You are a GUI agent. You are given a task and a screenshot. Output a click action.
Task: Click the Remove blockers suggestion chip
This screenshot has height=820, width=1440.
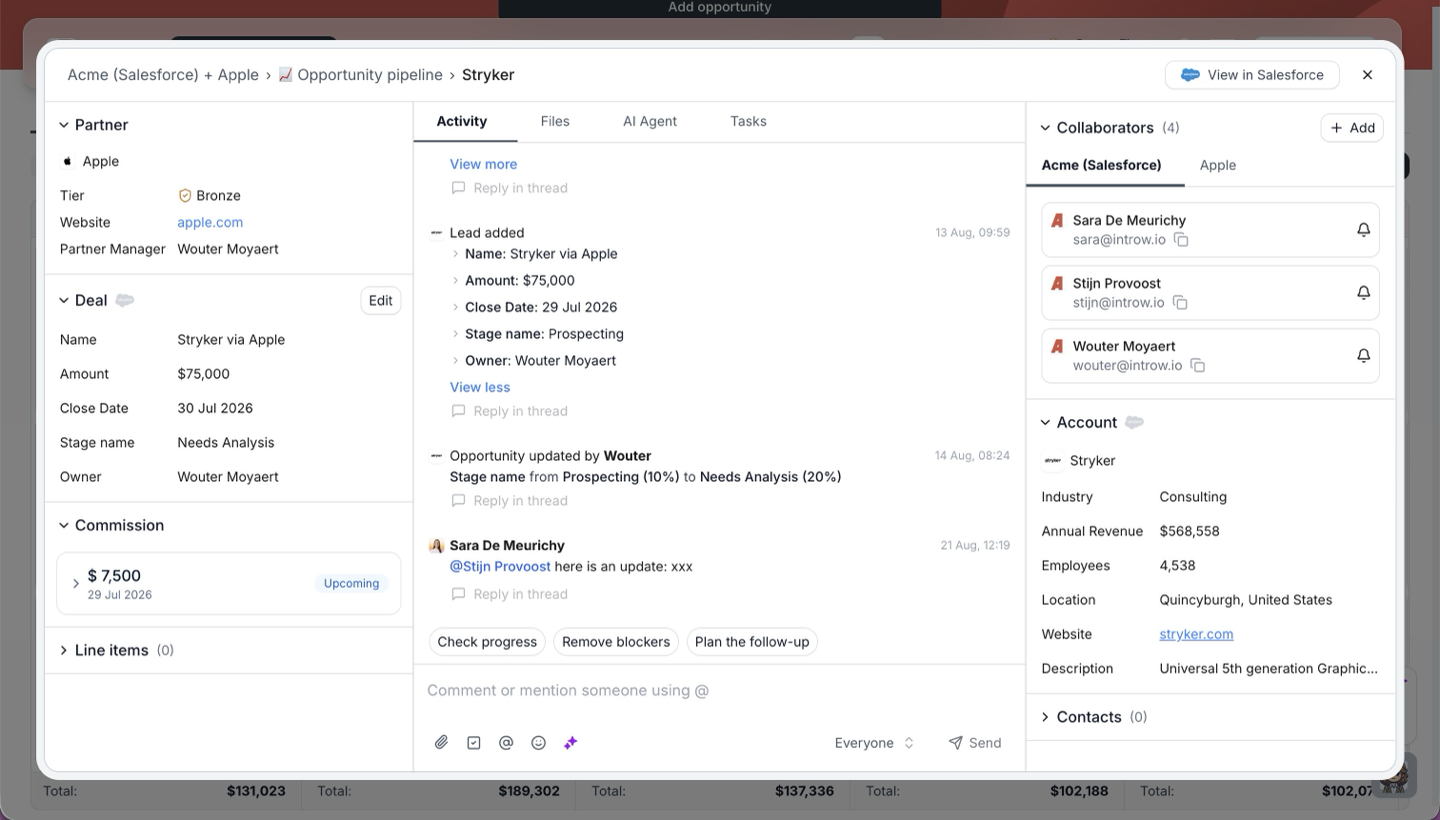(616, 642)
